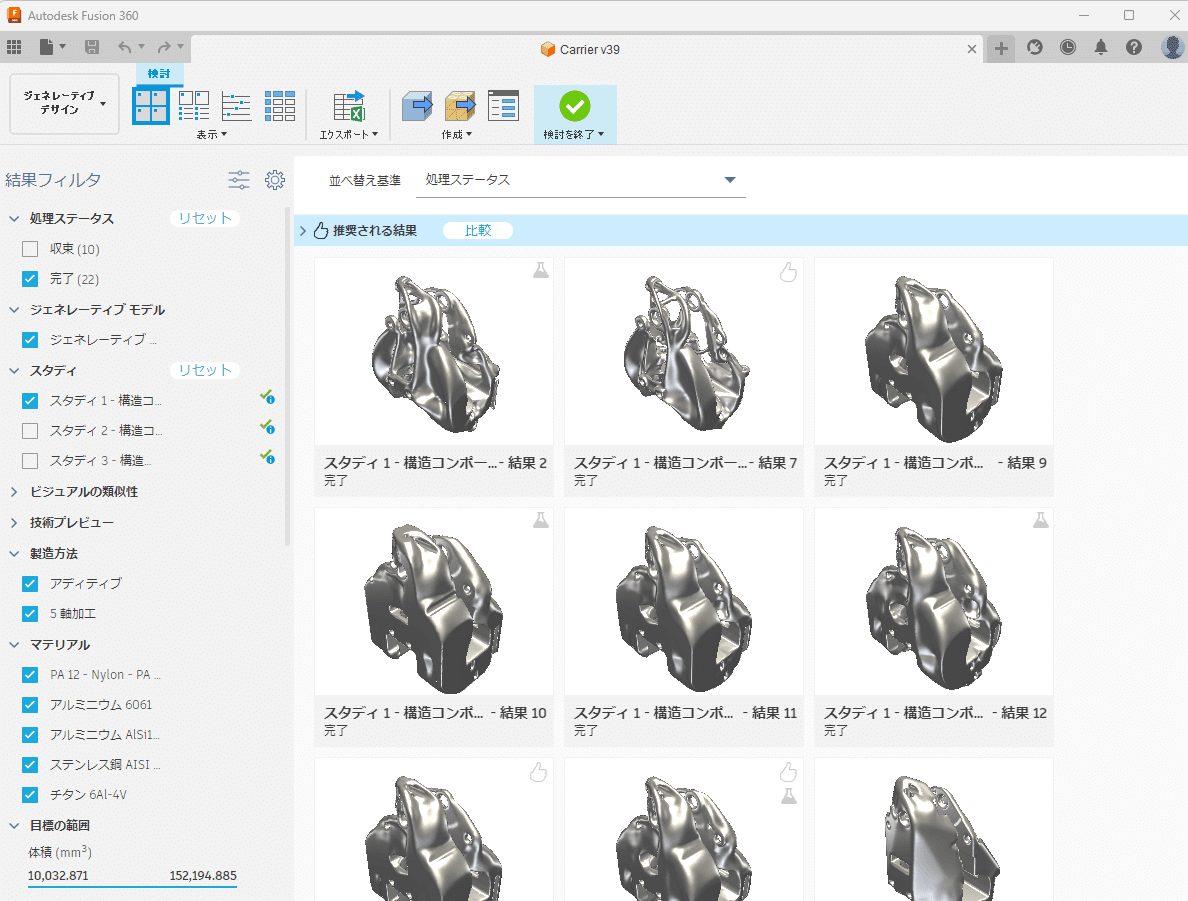This screenshot has height=901, width=1188.
Task: Open the 作成 menu
Action: coord(457,135)
